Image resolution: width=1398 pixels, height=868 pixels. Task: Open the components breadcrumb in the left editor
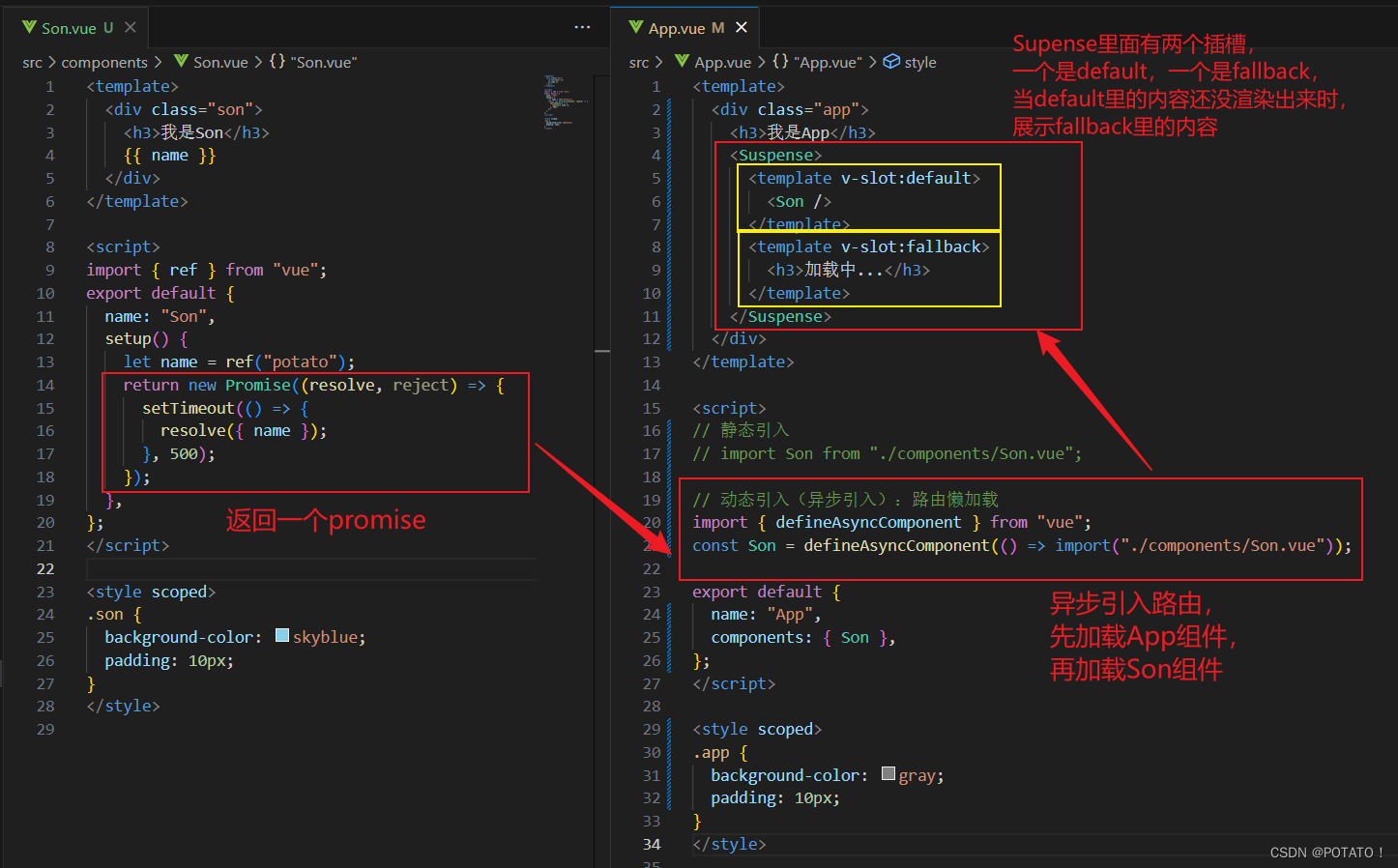[x=104, y=62]
